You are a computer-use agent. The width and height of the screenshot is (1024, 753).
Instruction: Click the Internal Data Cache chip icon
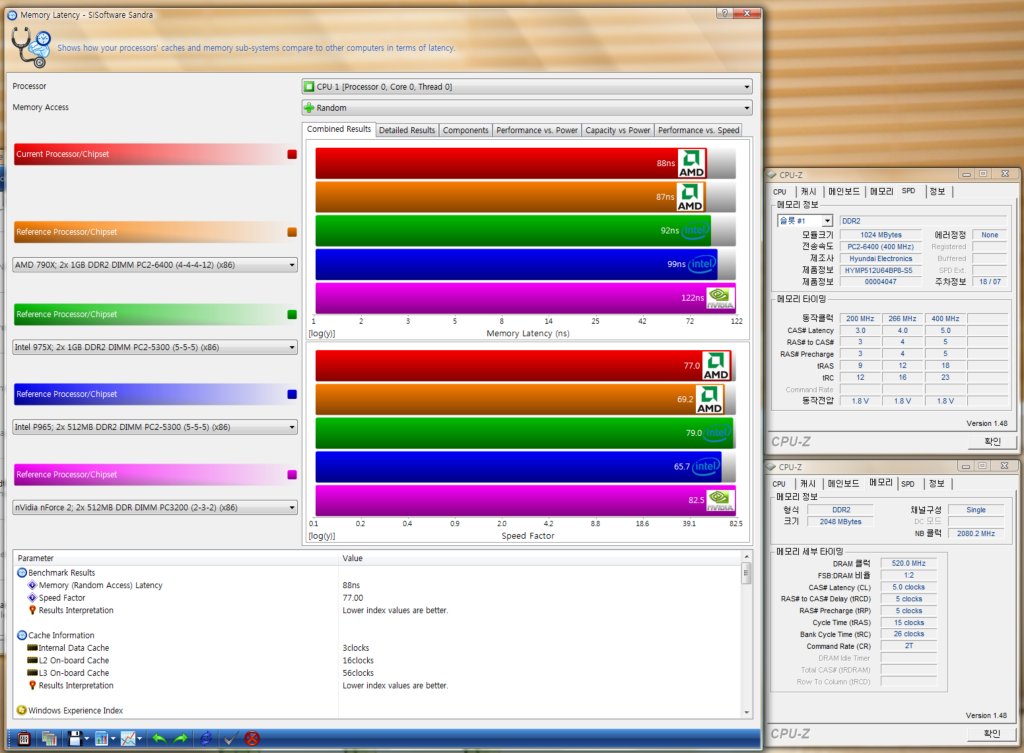pyautogui.click(x=32, y=648)
